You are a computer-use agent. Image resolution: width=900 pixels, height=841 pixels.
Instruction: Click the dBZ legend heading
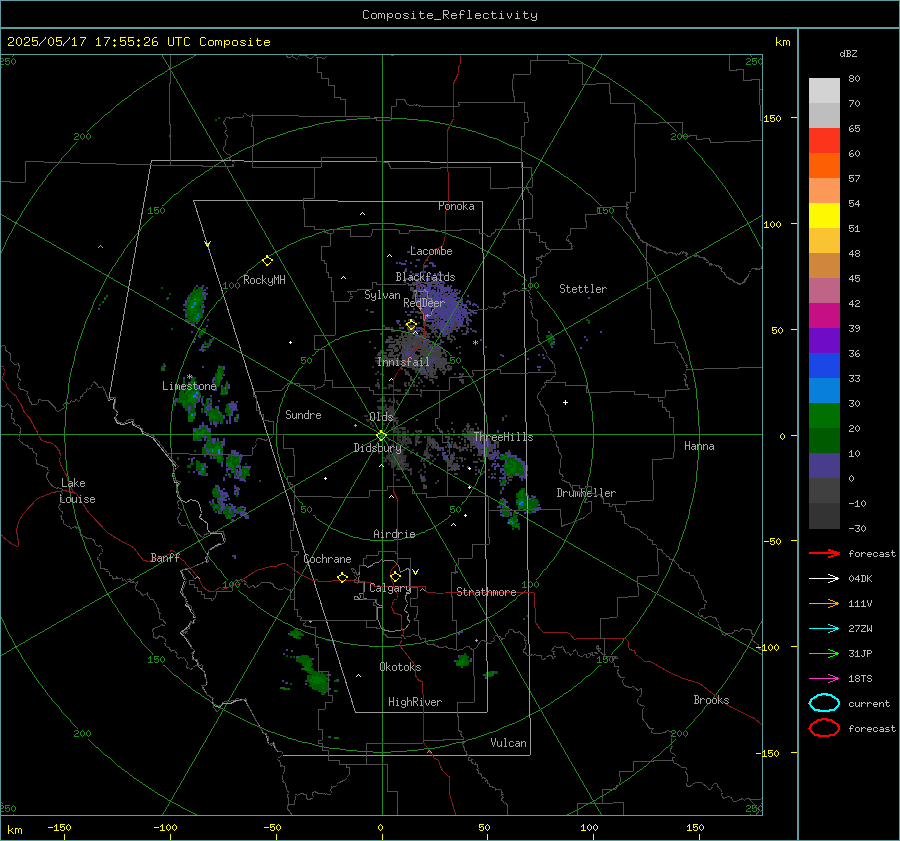point(848,53)
